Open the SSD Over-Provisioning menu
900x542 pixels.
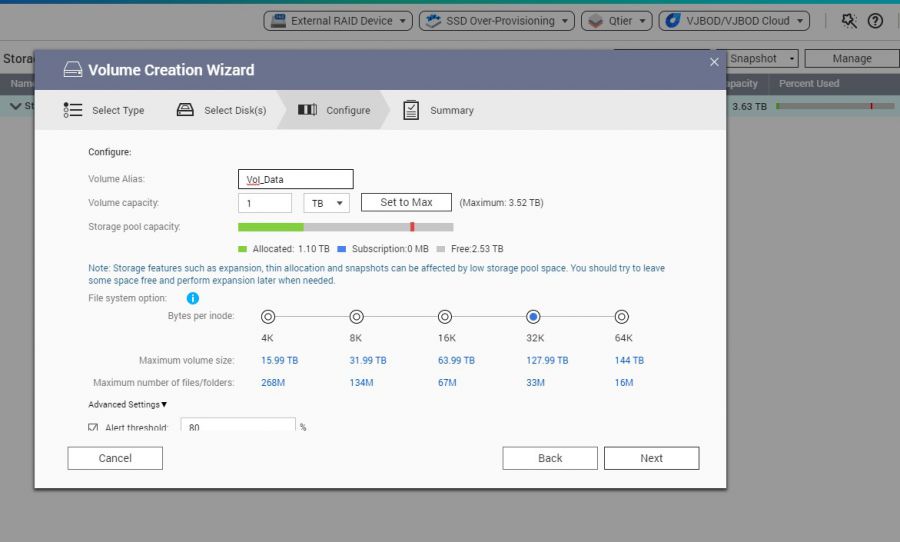click(496, 20)
